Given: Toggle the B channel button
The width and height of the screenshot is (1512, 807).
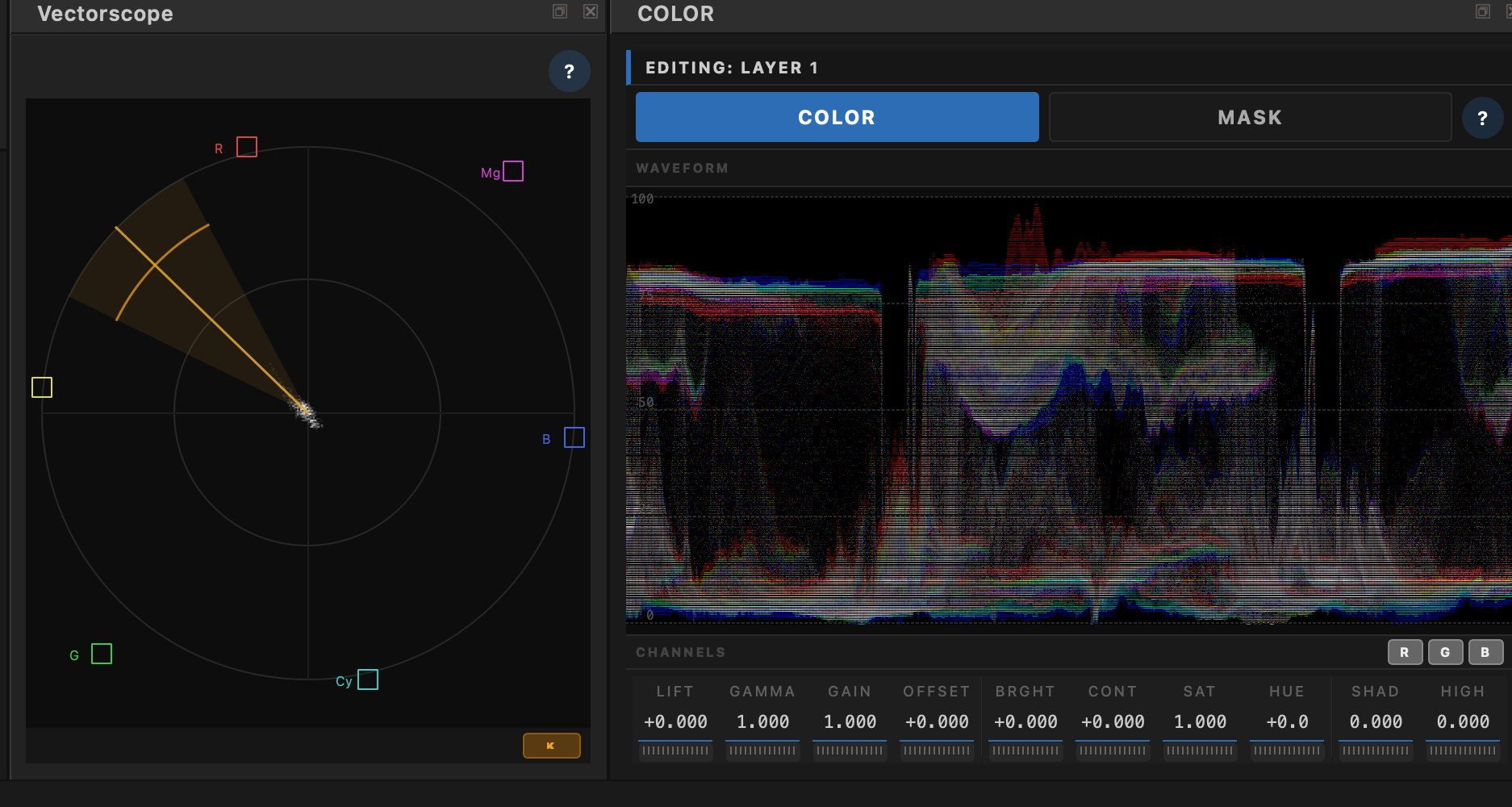Looking at the screenshot, I should pyautogui.click(x=1485, y=652).
